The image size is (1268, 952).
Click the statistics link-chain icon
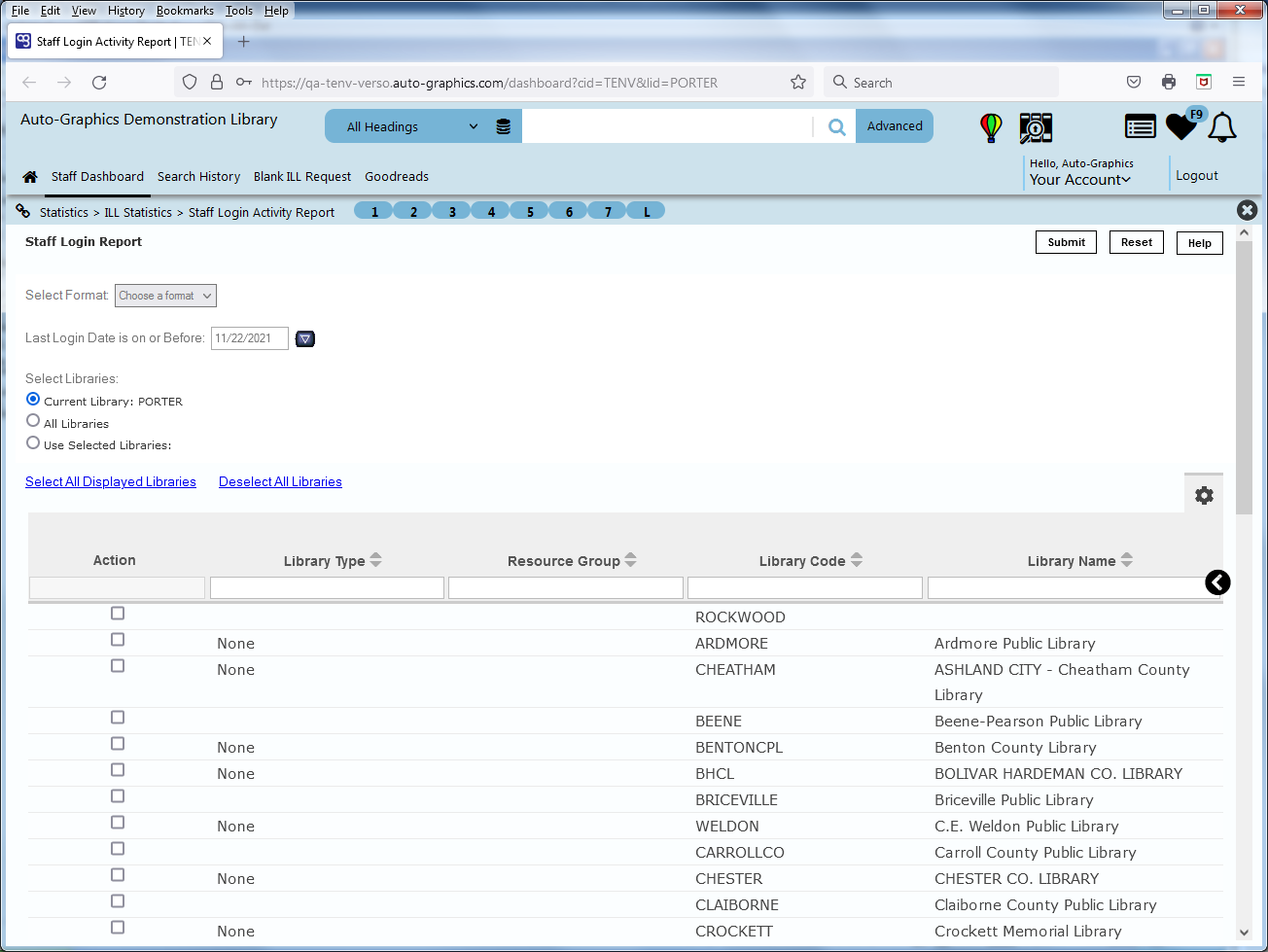tap(23, 211)
